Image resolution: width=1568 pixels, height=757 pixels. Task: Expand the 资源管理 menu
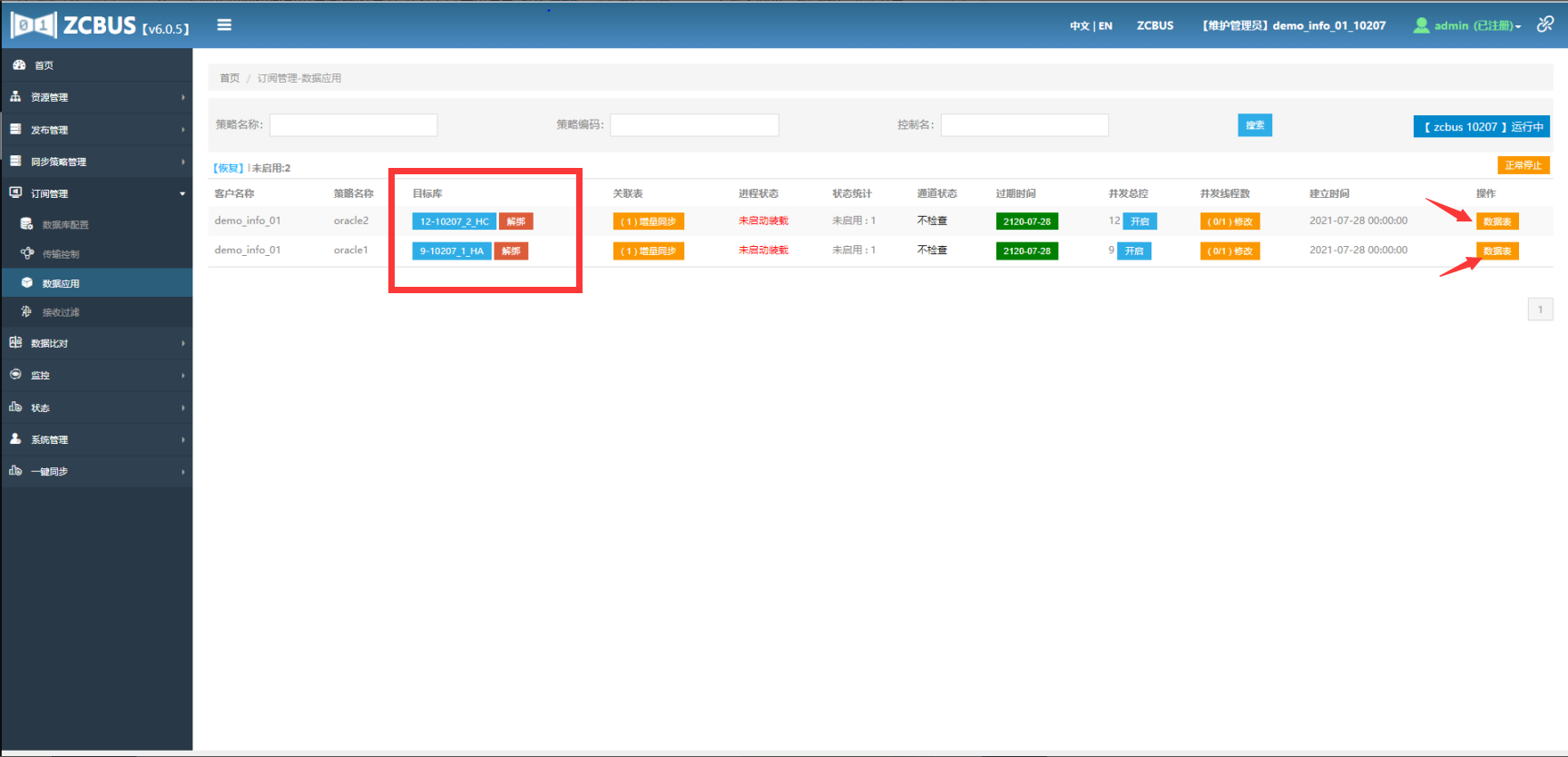click(96, 97)
